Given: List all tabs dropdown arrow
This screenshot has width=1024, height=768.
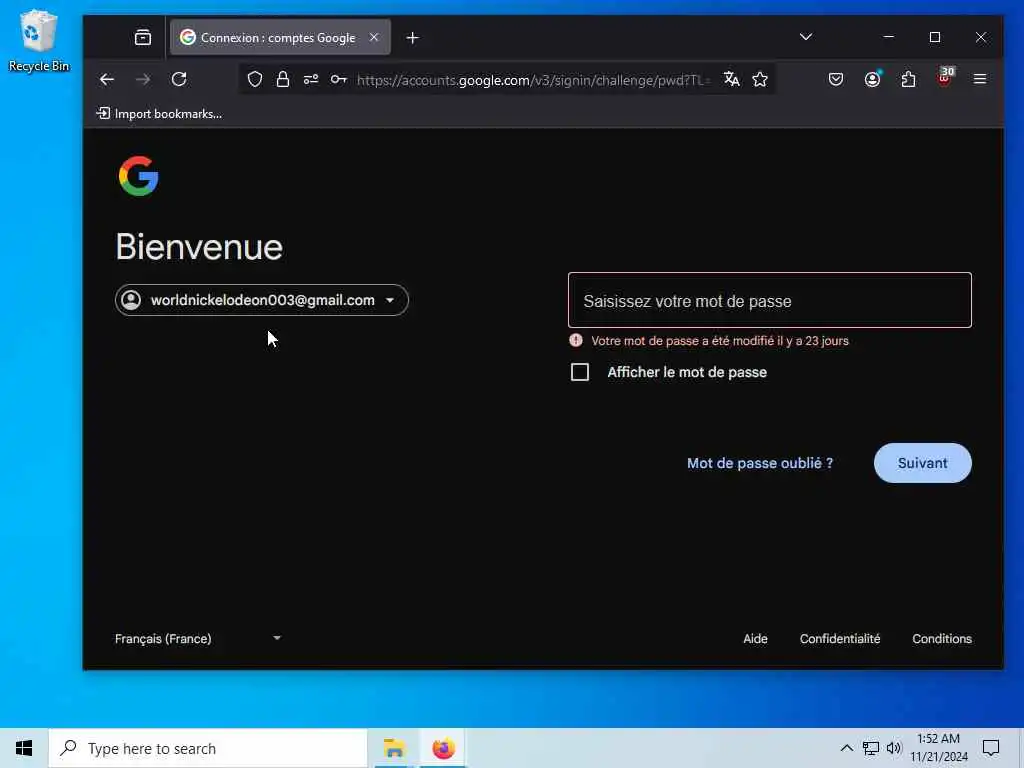Looking at the screenshot, I should coord(806,37).
